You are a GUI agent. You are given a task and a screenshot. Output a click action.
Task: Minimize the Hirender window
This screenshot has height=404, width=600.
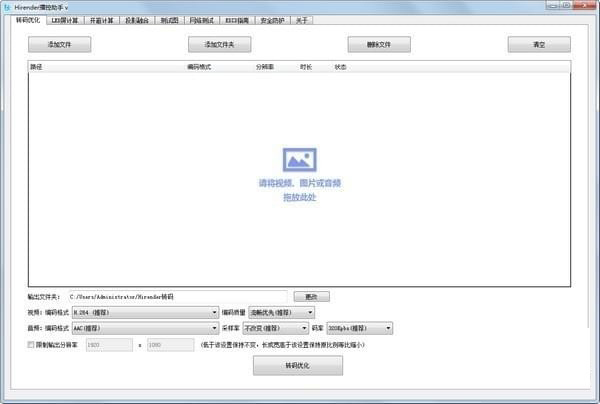tap(553, 5)
